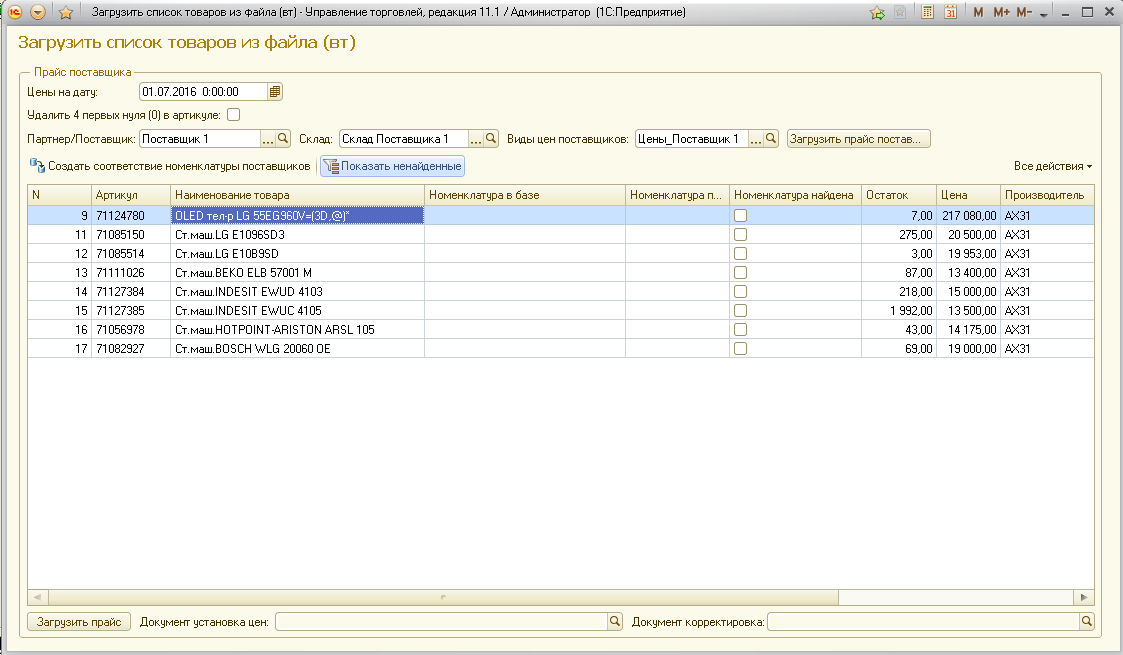
Task: Click the greyed star document icon
Action: [x=900, y=12]
